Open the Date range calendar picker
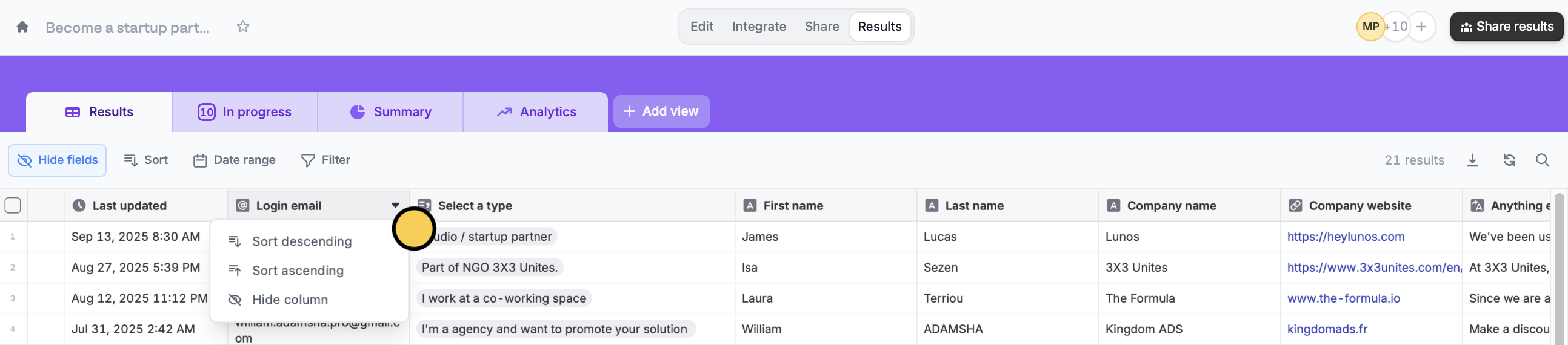 (235, 160)
